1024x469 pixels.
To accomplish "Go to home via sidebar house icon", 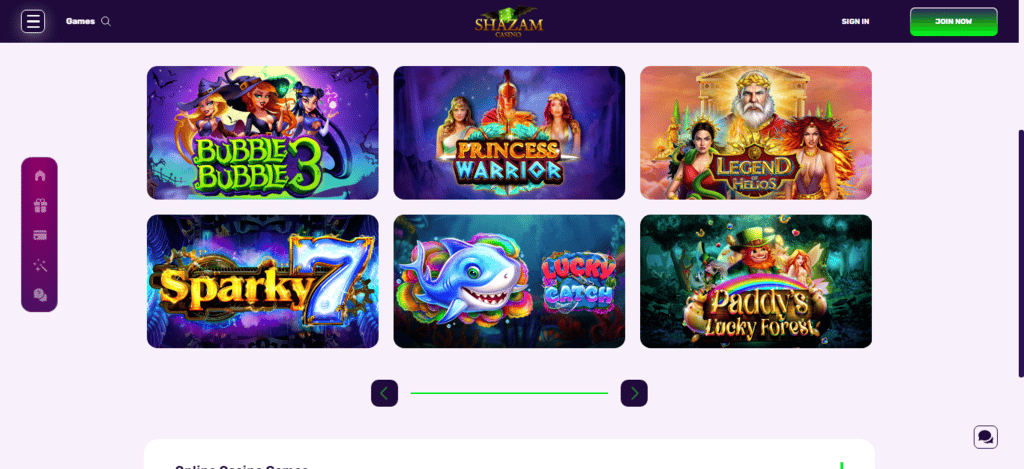I will pyautogui.click(x=40, y=175).
